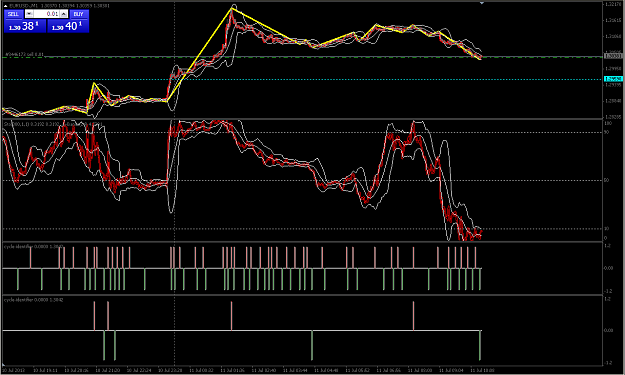Click the BUY button in trading panel

tap(79, 14)
